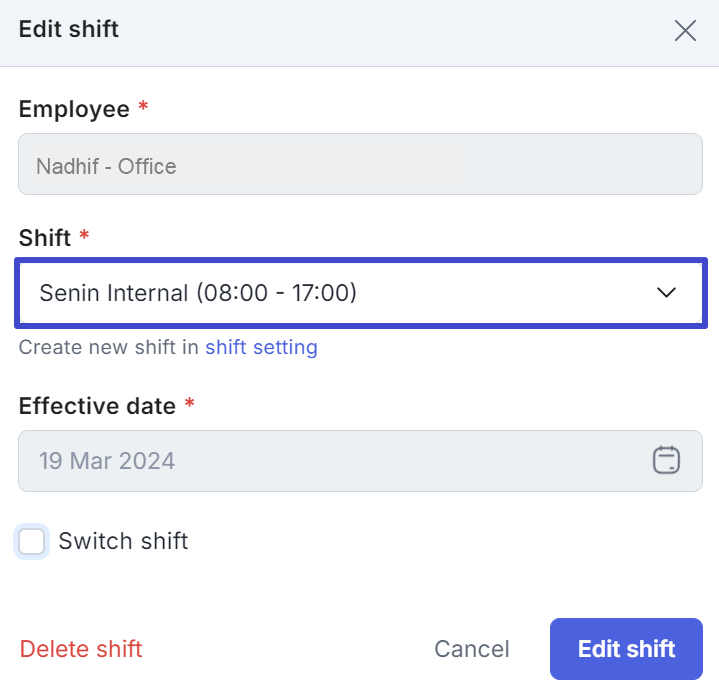Click the red asterisk beside Employee
Screen dimensions: 719x698
(143, 107)
